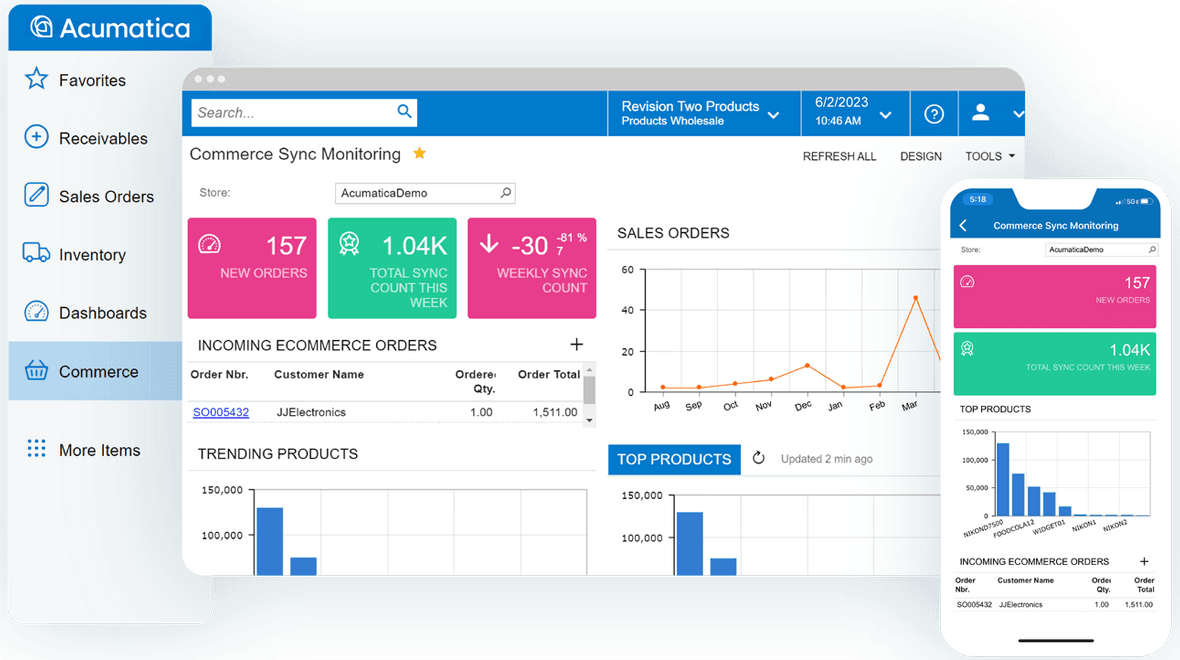This screenshot has width=1180, height=660.
Task: Open Commerce basket icon
Action: tap(36, 370)
